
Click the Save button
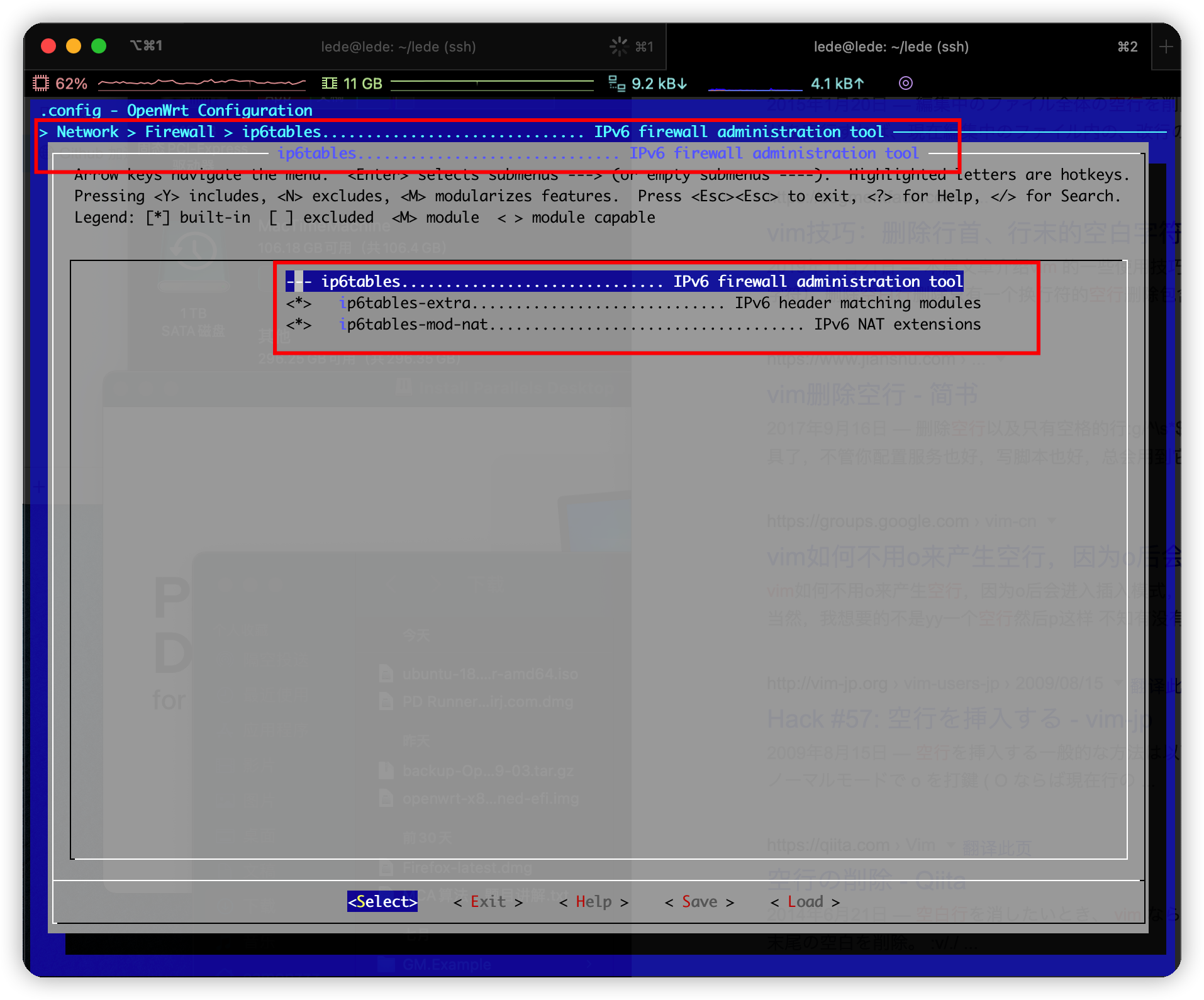[x=700, y=901]
